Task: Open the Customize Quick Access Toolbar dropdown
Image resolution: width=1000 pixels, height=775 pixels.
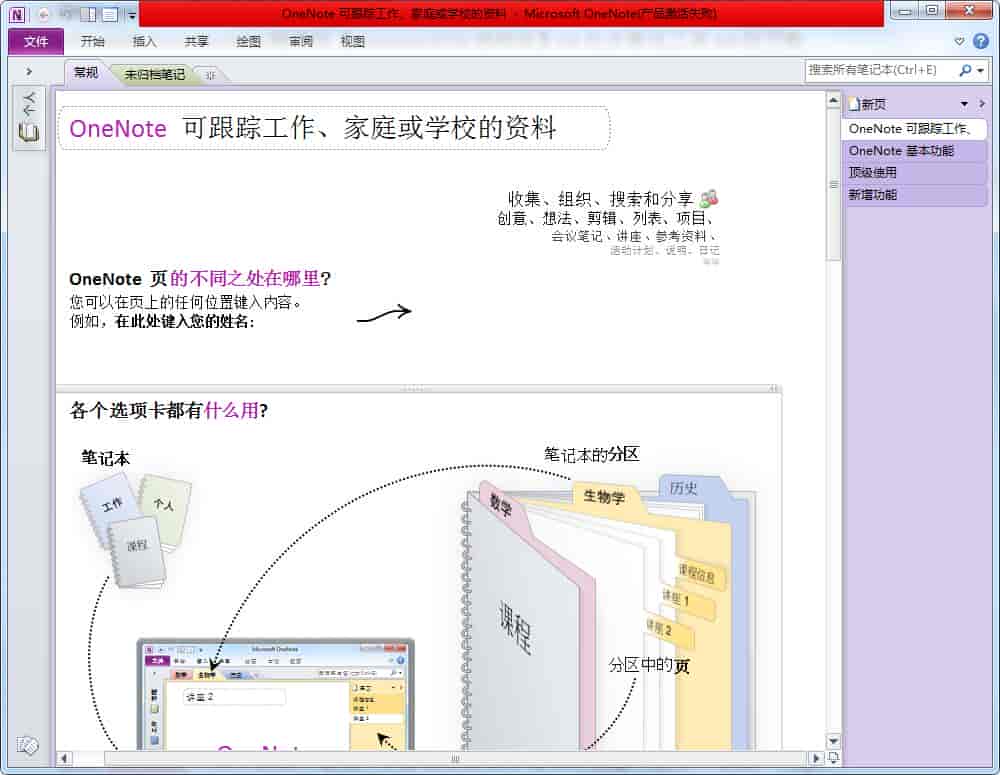Action: (131, 15)
